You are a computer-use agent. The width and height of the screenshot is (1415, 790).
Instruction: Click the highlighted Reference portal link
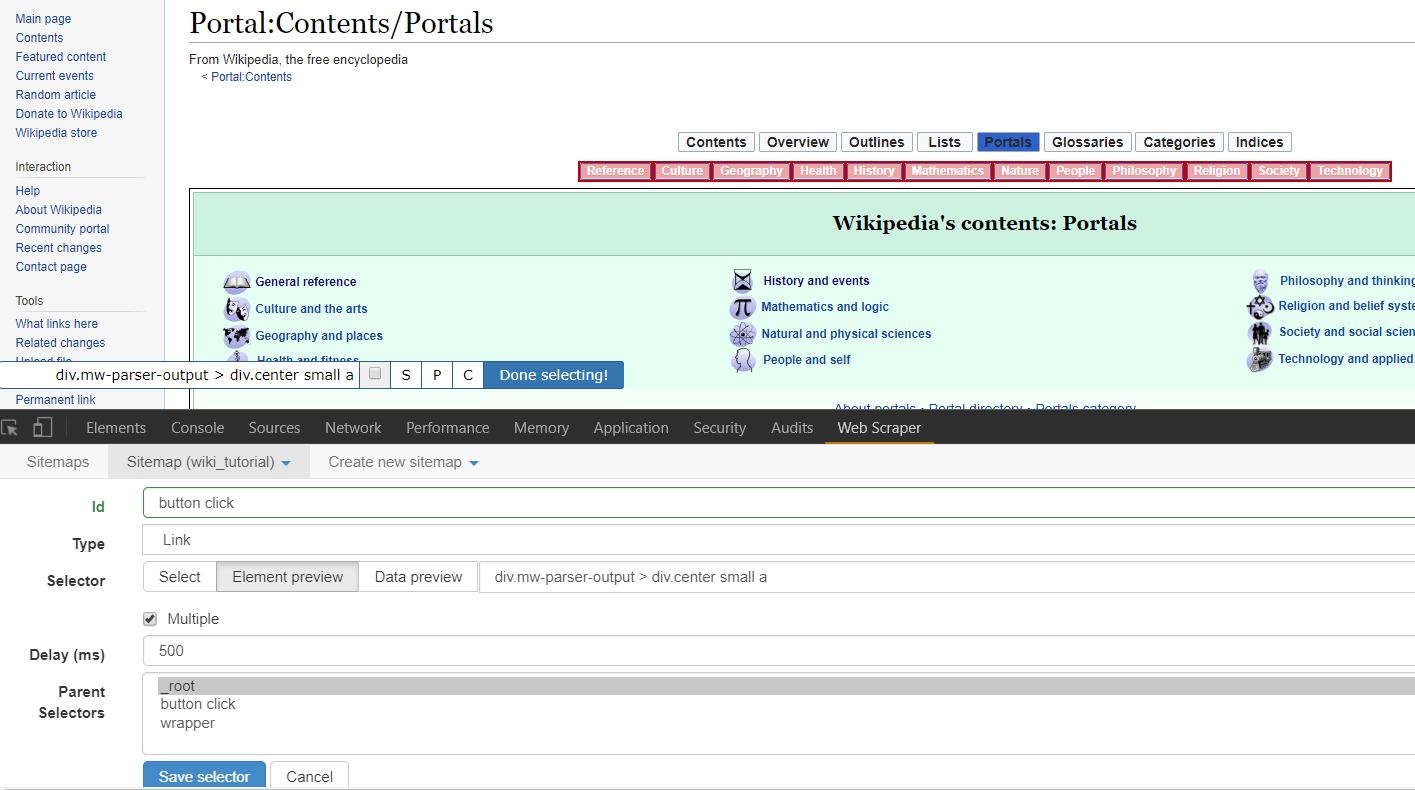[615, 171]
